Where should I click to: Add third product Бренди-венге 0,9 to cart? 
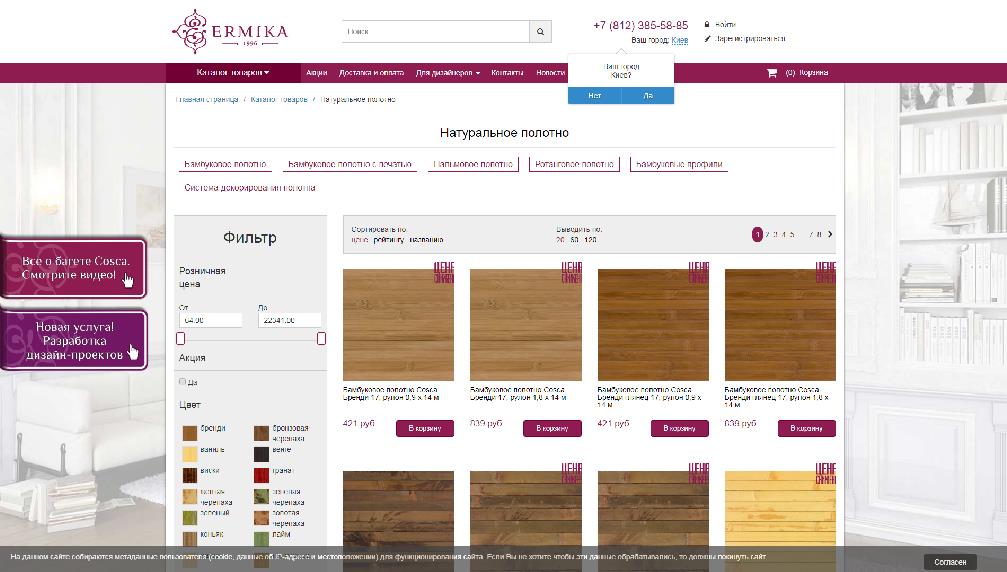coord(679,428)
